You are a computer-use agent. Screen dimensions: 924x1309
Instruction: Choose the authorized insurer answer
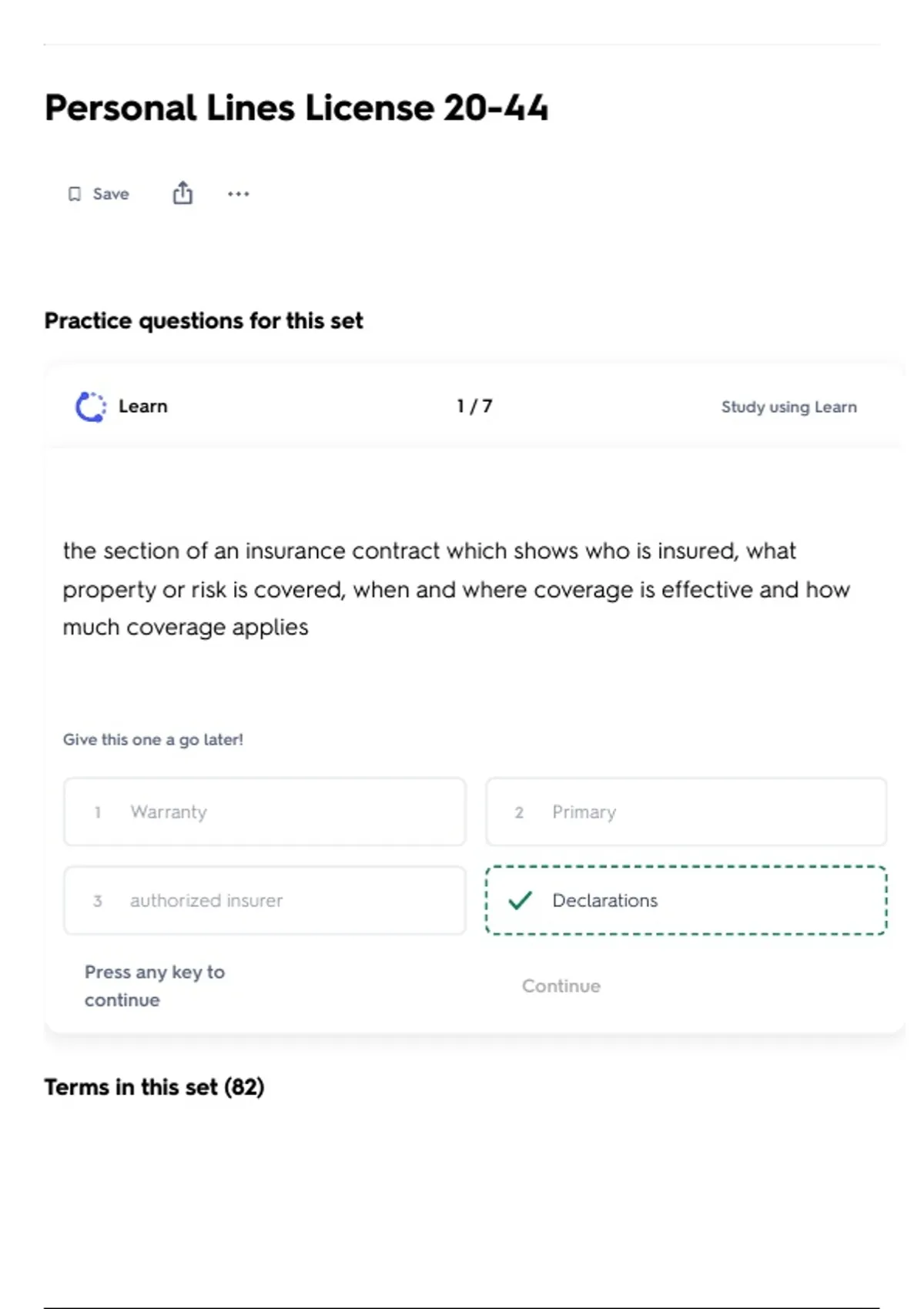tap(264, 900)
